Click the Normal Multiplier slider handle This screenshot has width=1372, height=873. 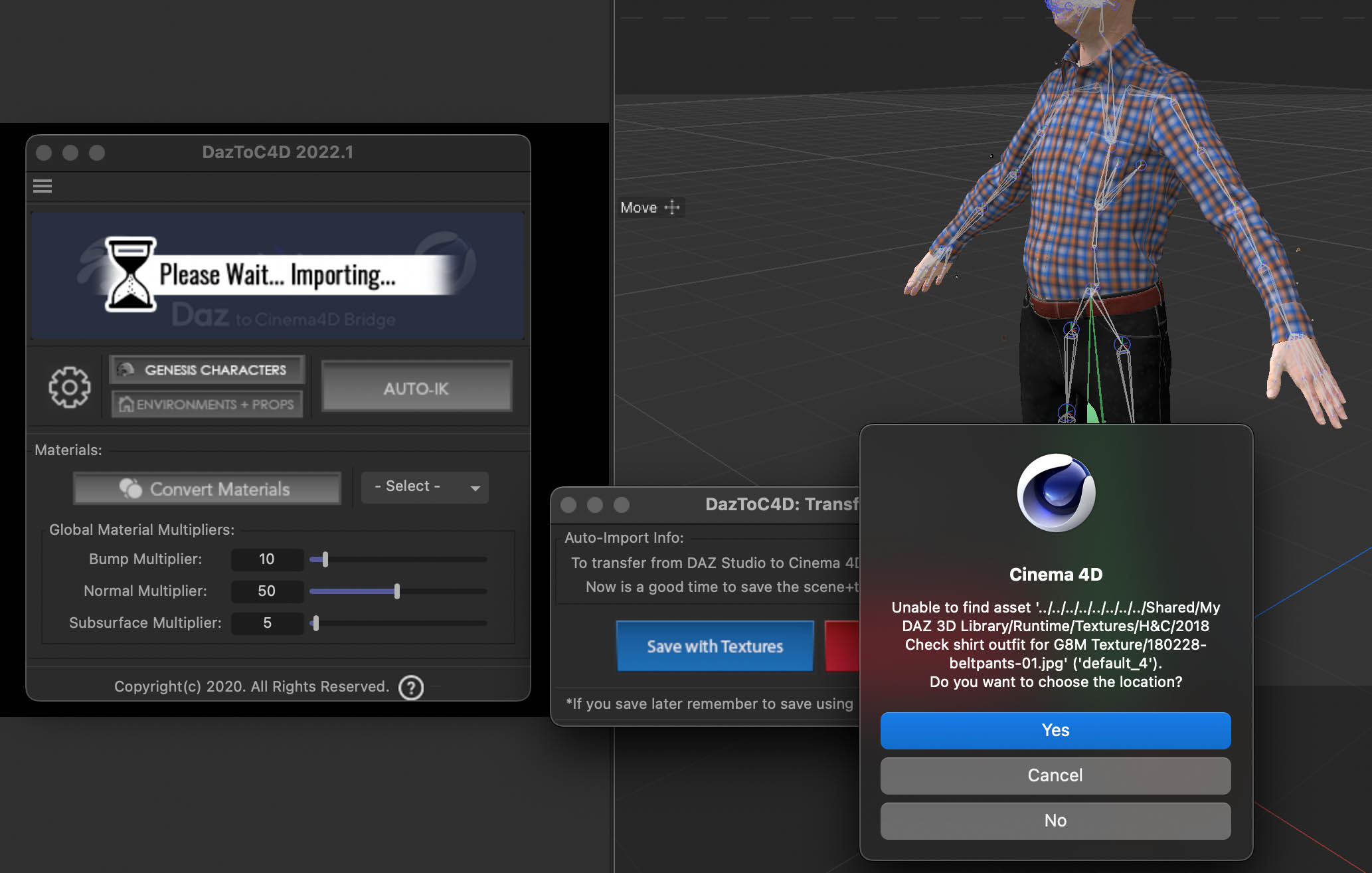click(397, 591)
